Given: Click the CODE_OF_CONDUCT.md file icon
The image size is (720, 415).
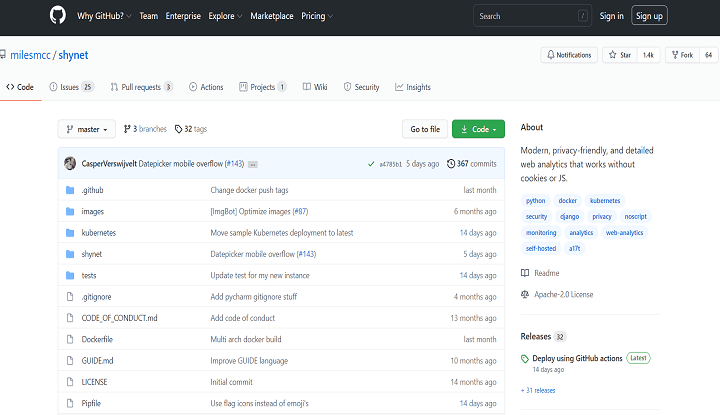Looking at the screenshot, I should tap(70, 318).
